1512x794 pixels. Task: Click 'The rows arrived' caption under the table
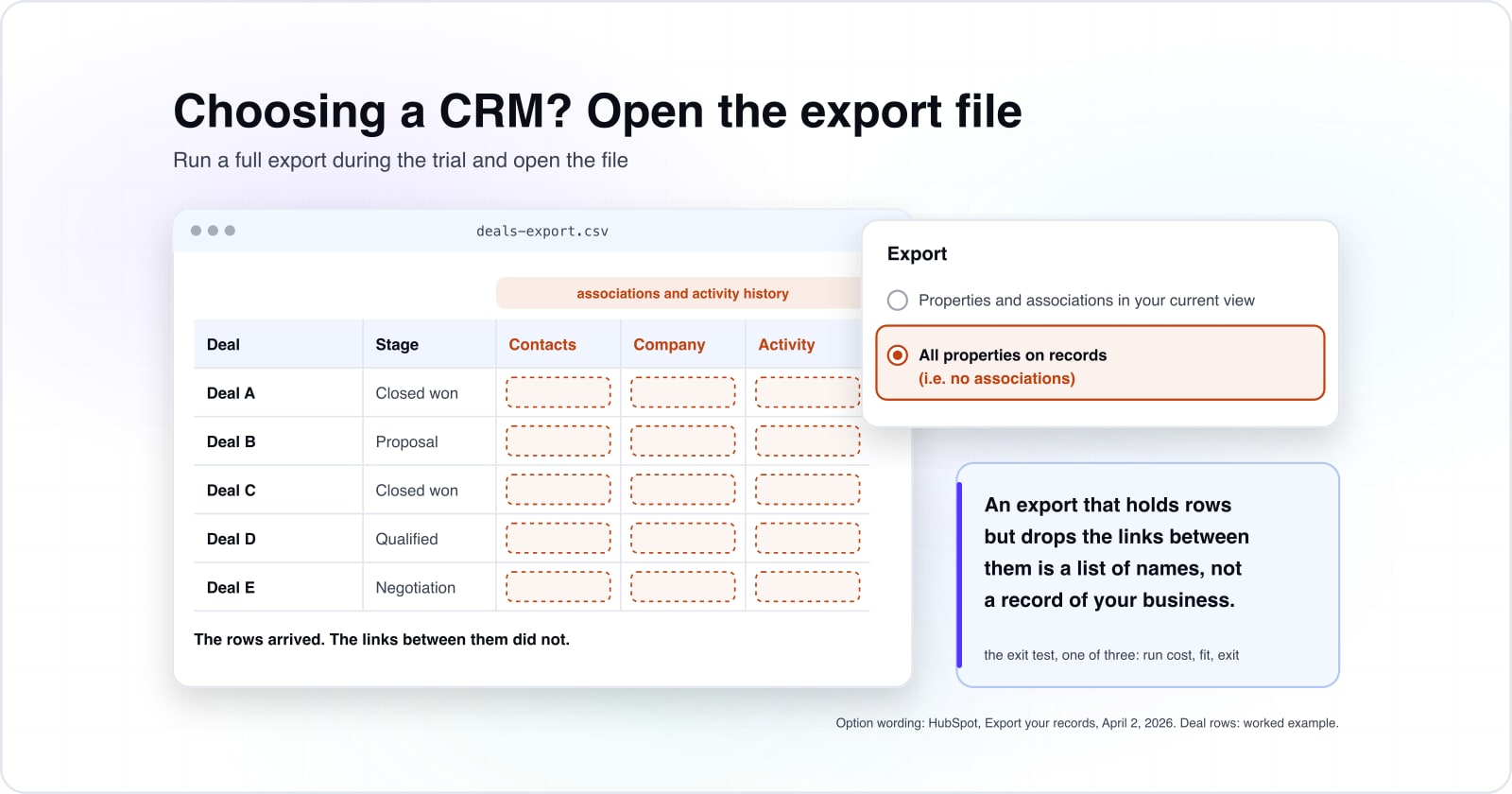382,640
